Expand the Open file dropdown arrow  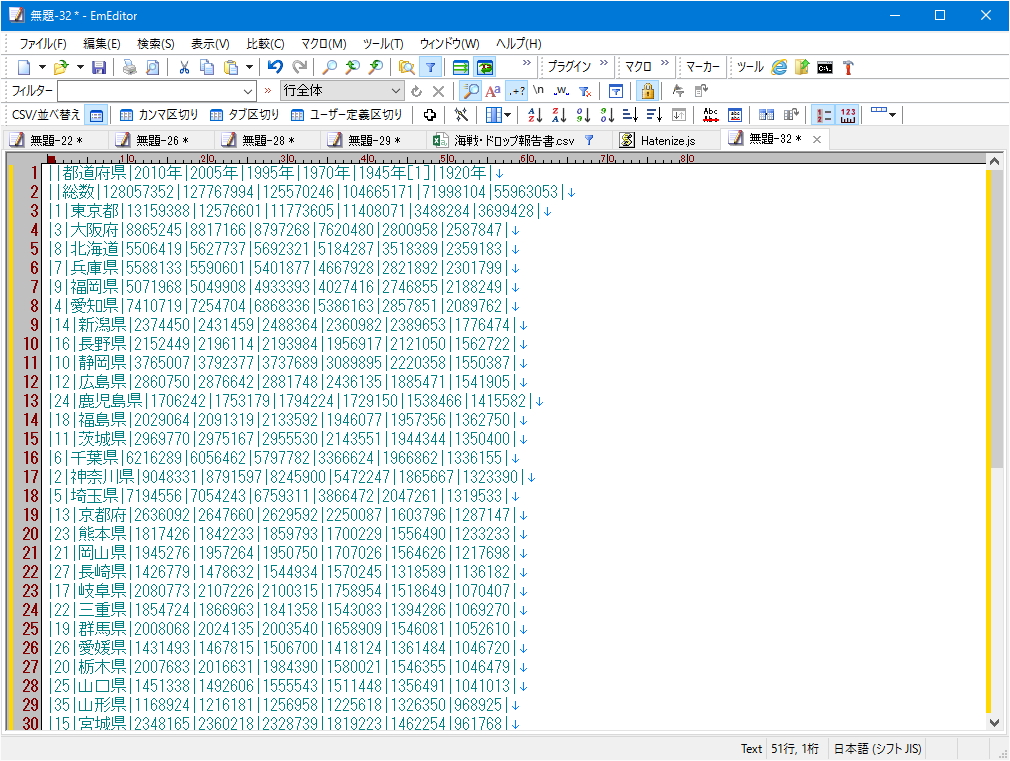point(80,67)
